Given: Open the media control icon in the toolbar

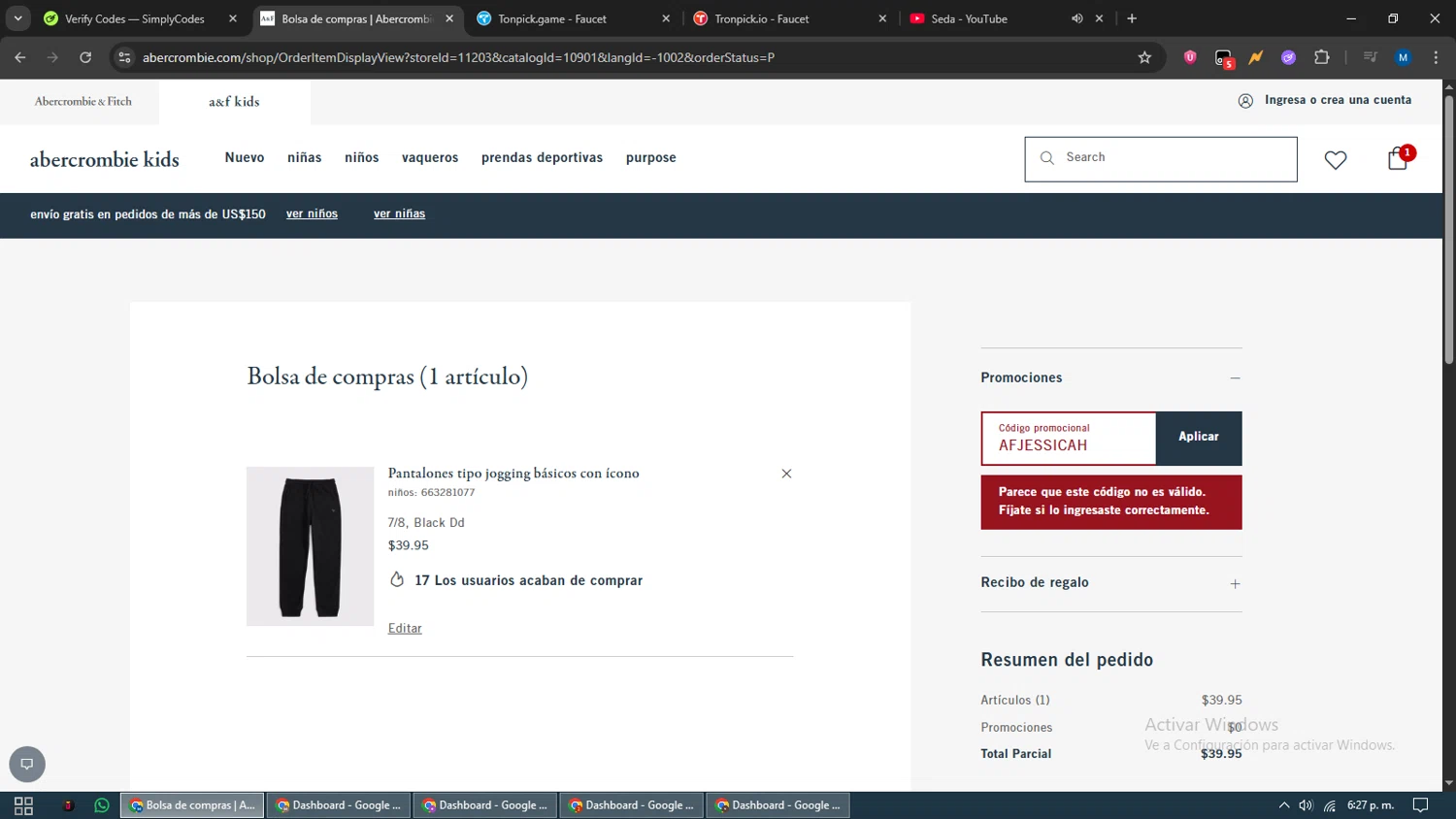Looking at the screenshot, I should coord(1370,57).
